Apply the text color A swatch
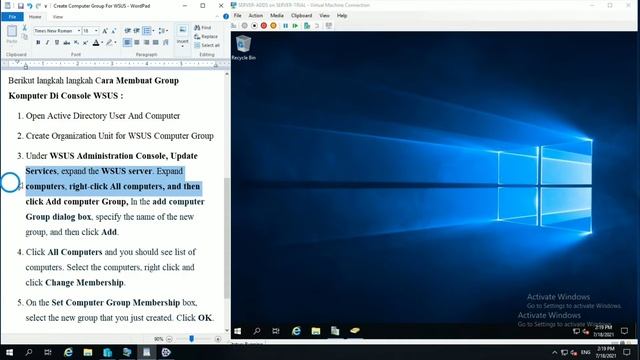 pyautogui.click(x=96, y=42)
